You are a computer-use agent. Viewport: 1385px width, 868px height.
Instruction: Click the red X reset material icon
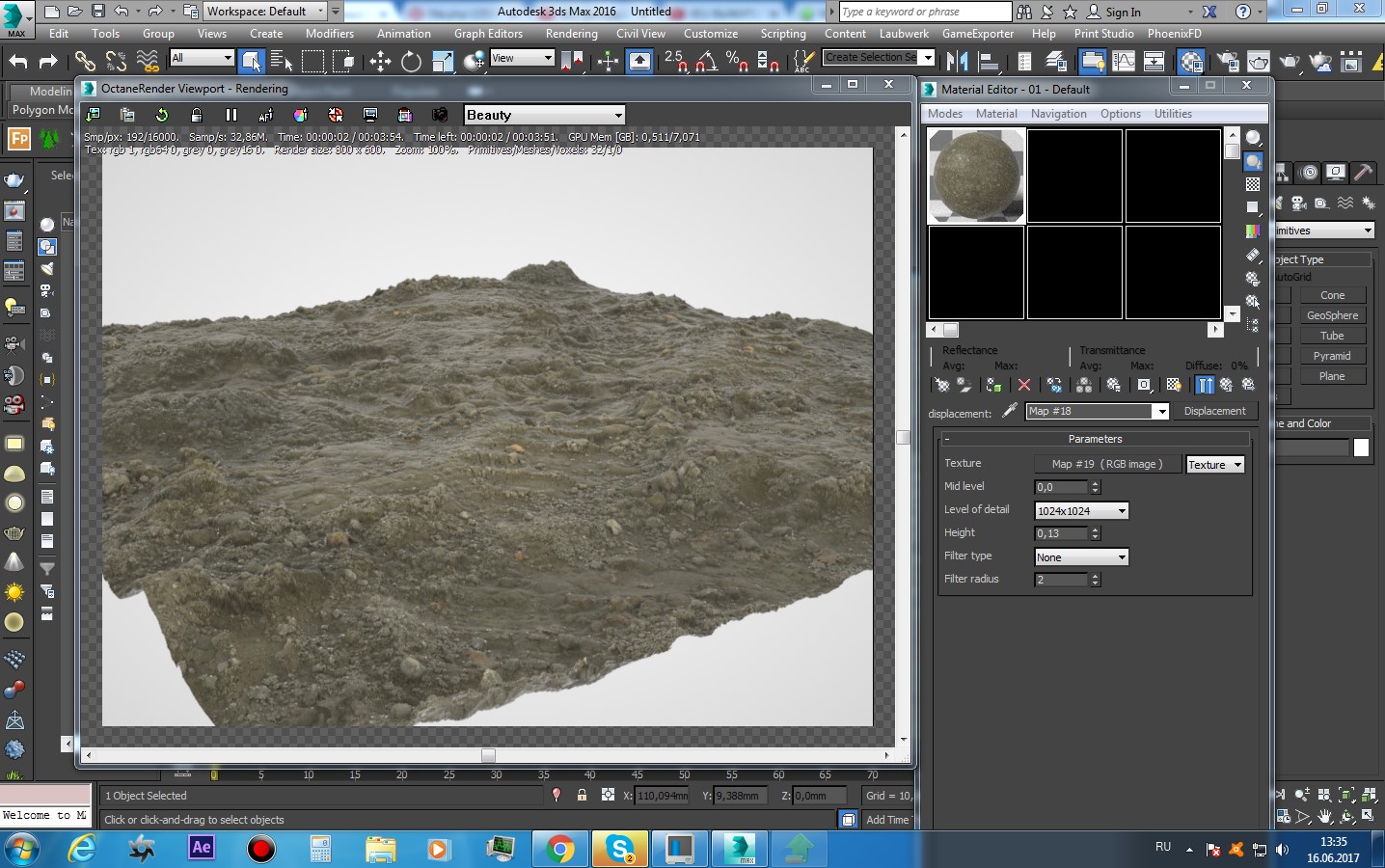(x=1024, y=385)
